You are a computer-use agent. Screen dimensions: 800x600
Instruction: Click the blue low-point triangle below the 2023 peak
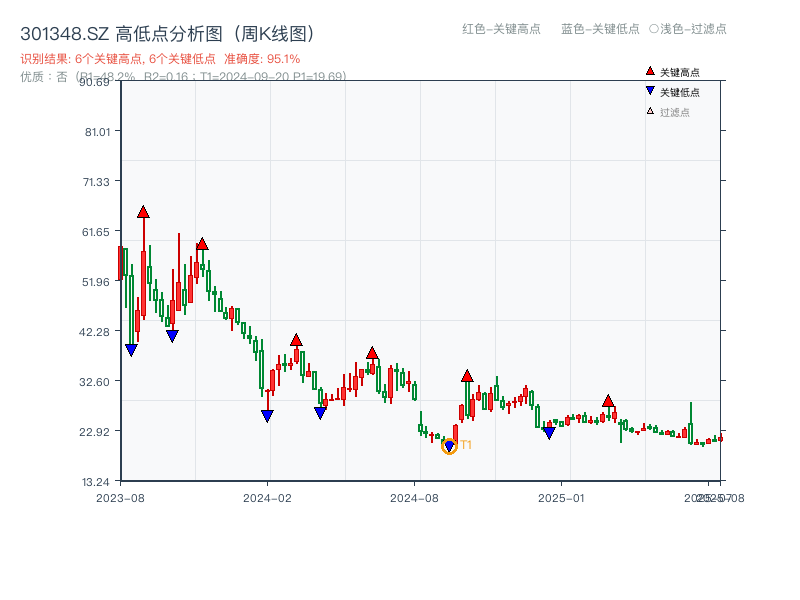(x=131, y=349)
